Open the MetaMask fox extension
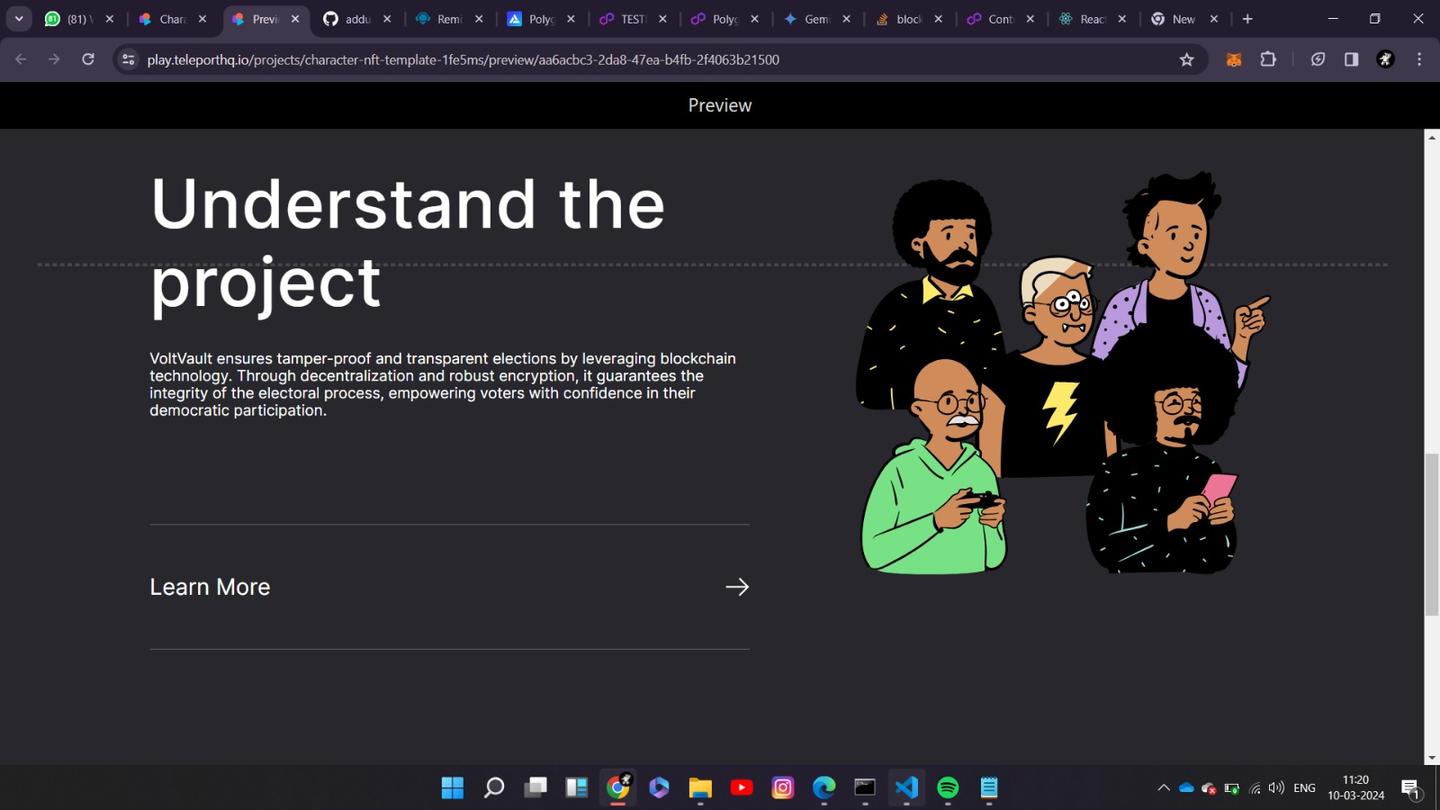The height and width of the screenshot is (810, 1440). [1234, 60]
